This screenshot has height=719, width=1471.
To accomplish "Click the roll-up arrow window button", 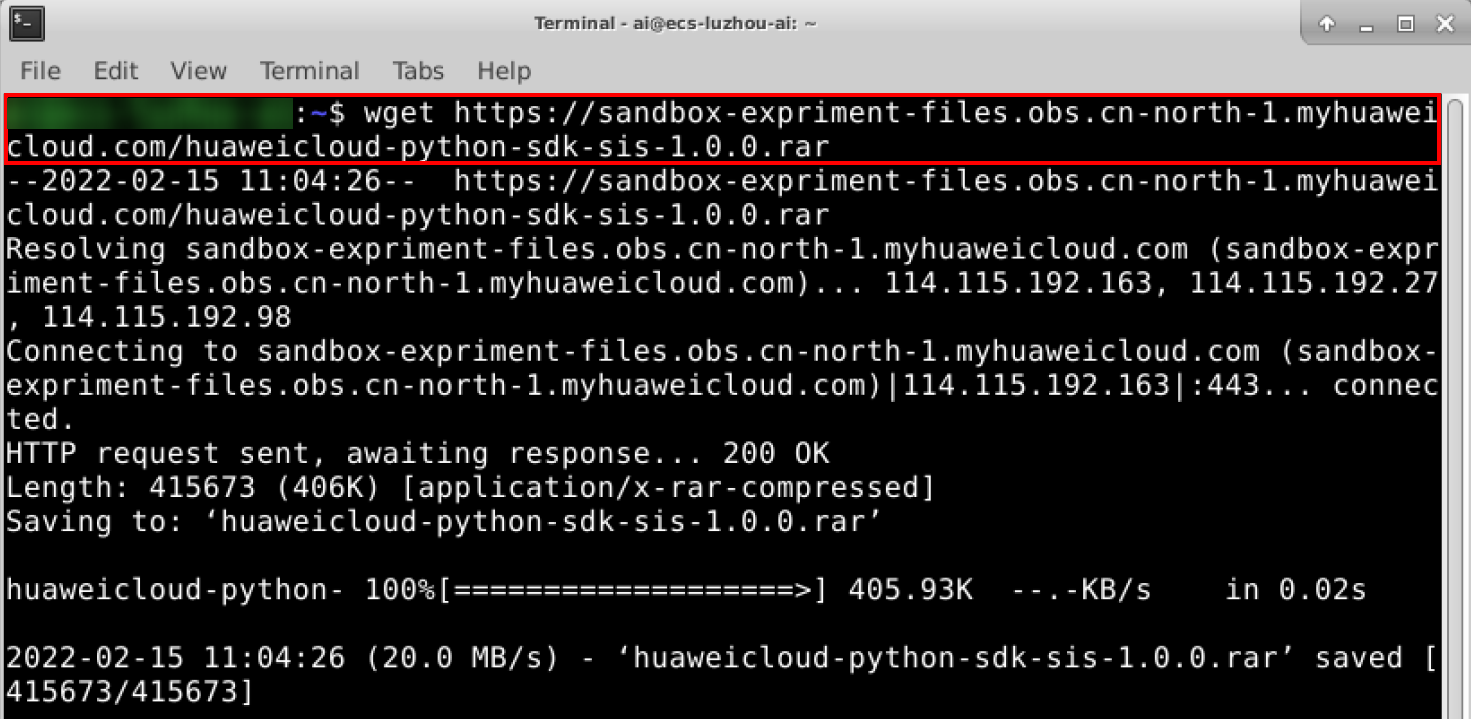I will tap(1327, 23).
